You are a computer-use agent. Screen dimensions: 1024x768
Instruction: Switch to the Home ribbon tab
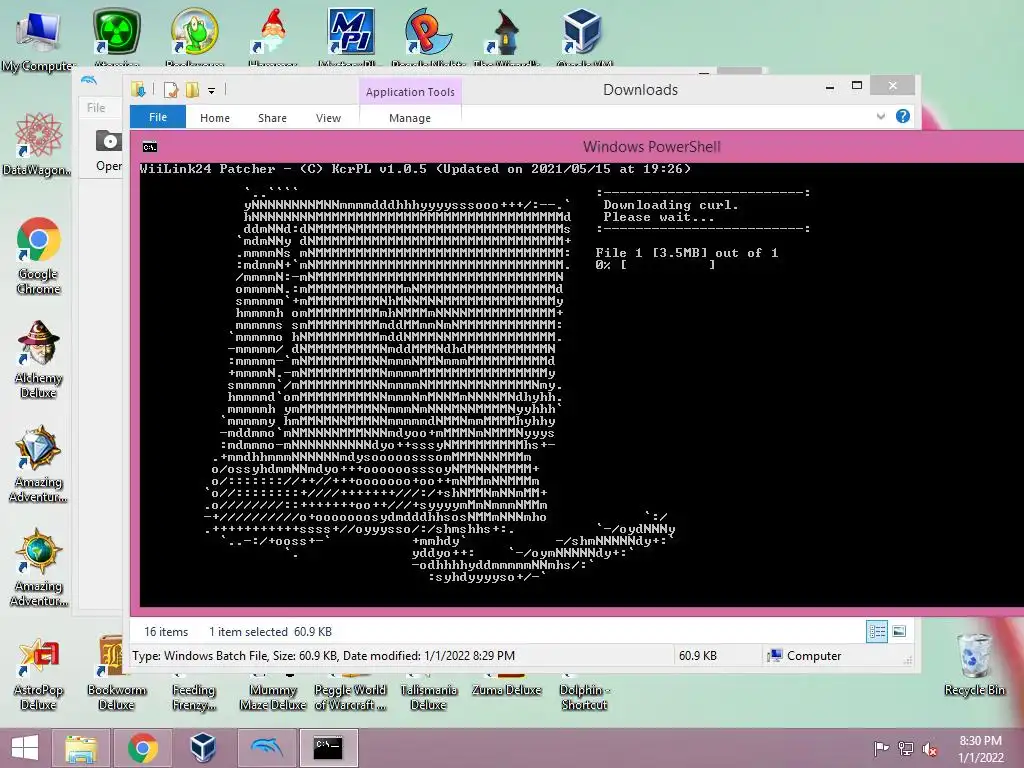(215, 118)
